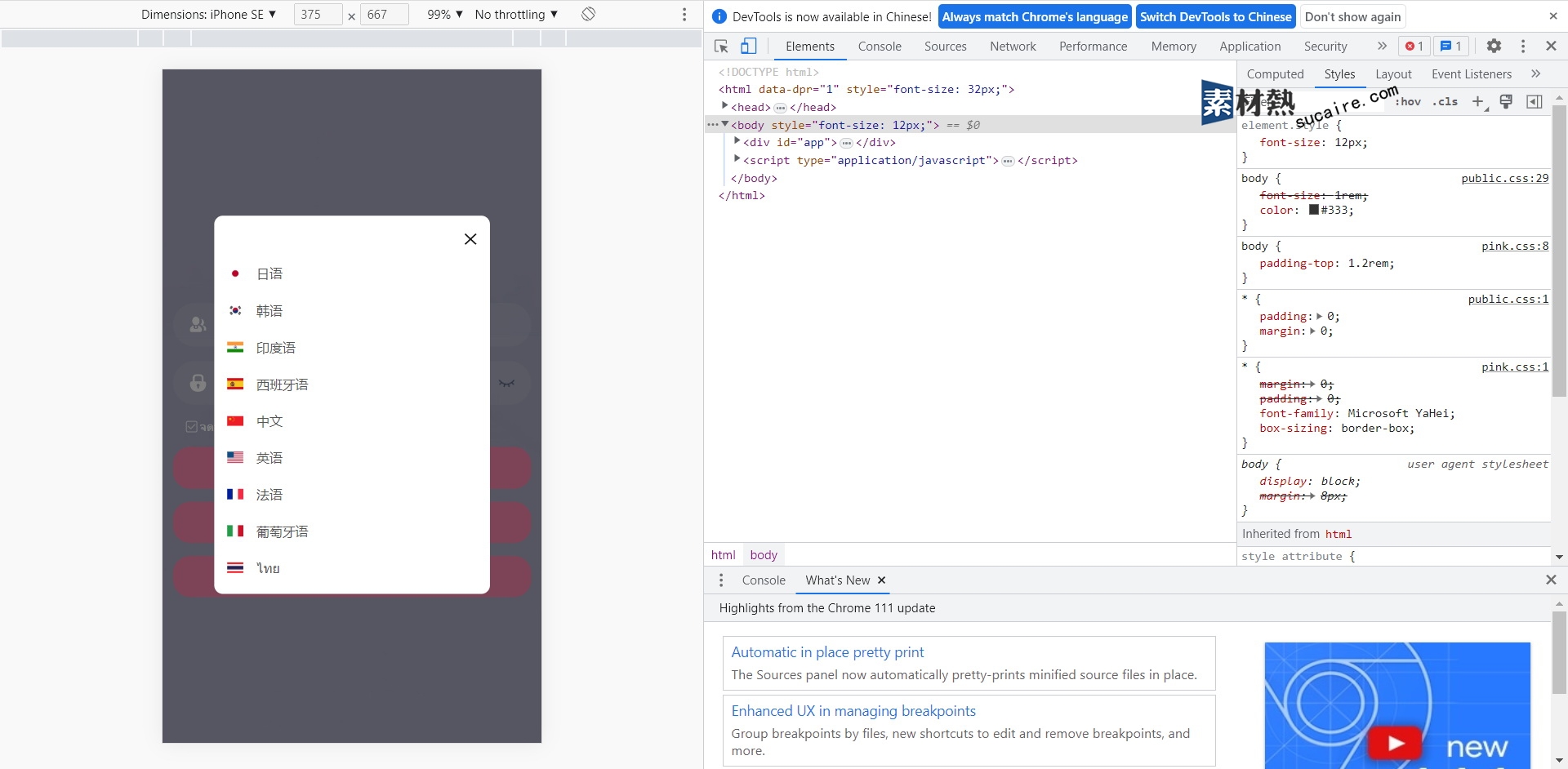
Task: Expand the head element node
Action: tap(724, 106)
